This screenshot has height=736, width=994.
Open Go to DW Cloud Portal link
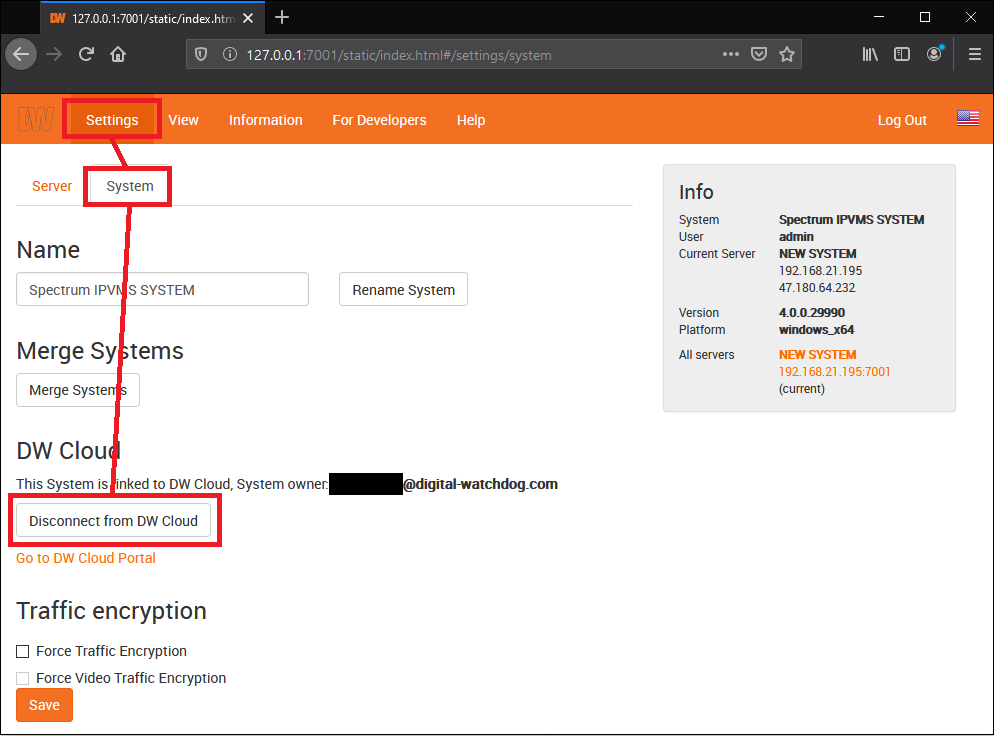coord(86,558)
